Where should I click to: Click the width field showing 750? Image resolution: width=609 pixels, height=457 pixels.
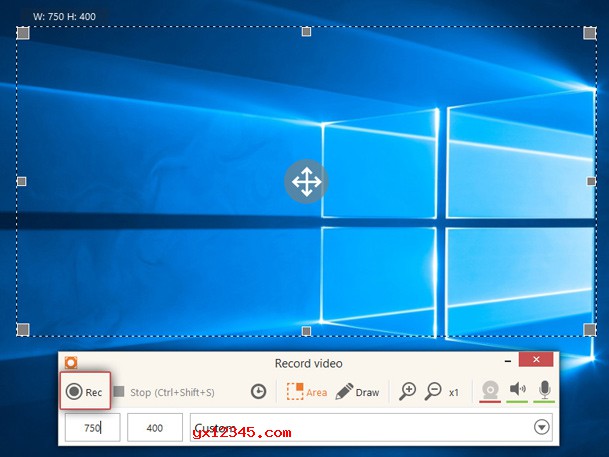pyautogui.click(x=92, y=427)
